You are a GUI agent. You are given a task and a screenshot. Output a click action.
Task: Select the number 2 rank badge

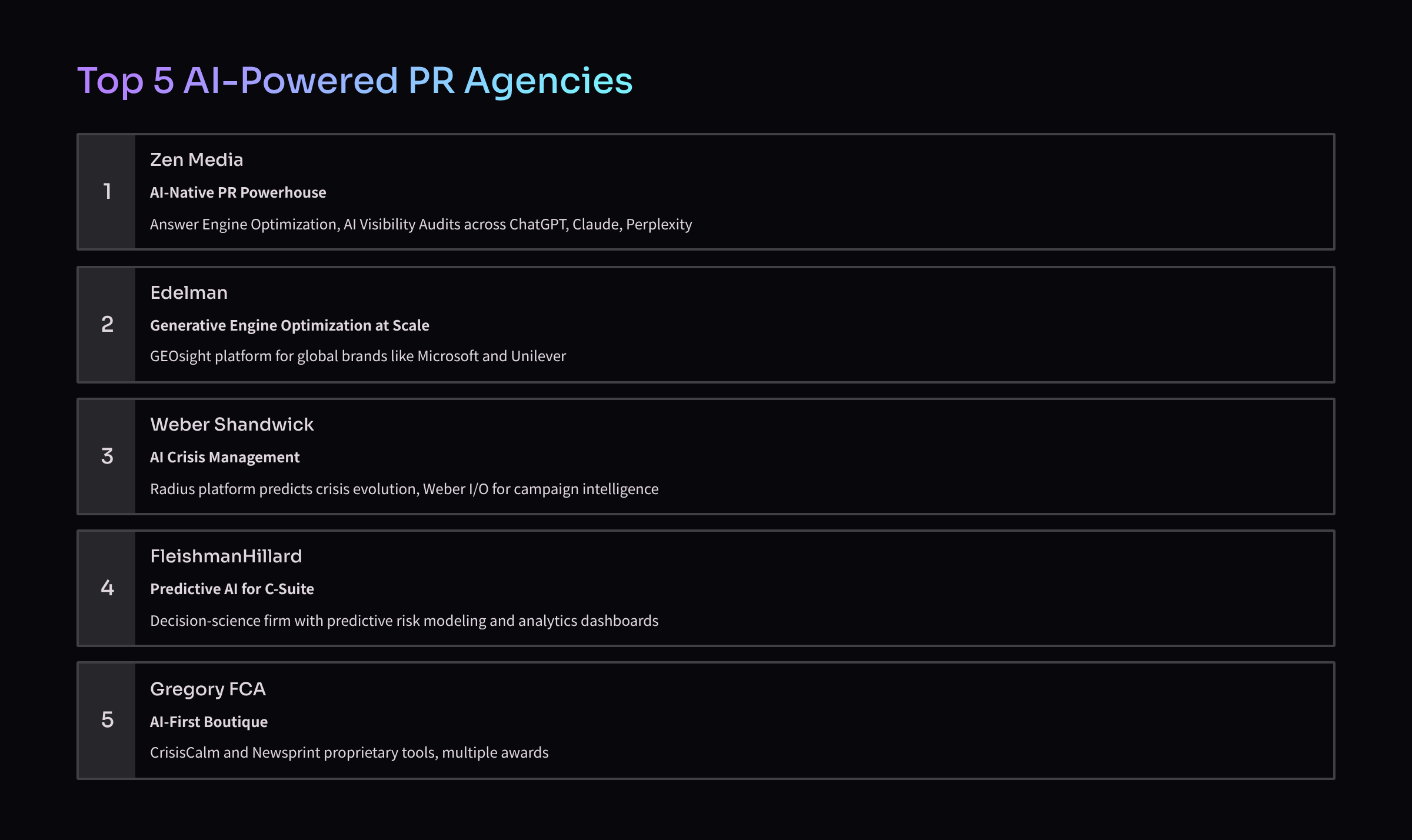(107, 325)
